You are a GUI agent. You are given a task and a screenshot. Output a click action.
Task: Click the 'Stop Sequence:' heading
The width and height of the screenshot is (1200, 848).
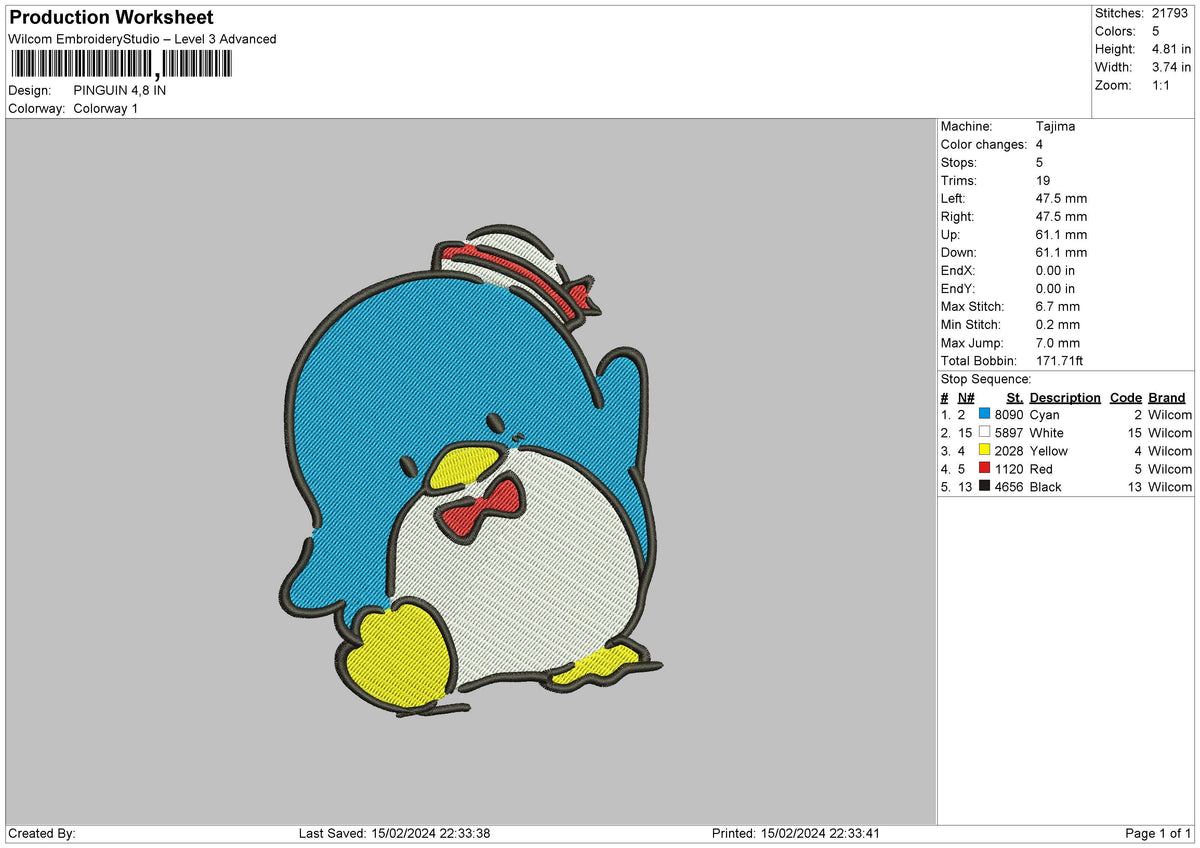(986, 379)
